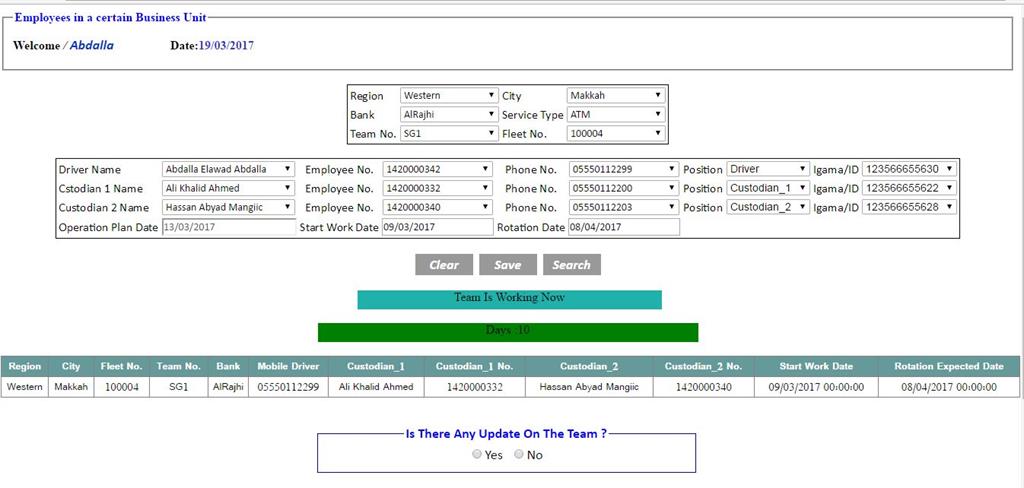Select the No radio button
The image size is (1024, 488).
point(519,454)
